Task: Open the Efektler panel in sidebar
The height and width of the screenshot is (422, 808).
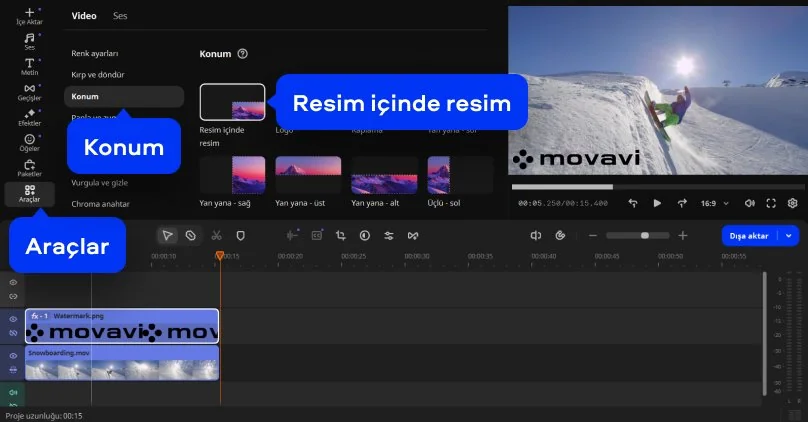Action: 29,115
